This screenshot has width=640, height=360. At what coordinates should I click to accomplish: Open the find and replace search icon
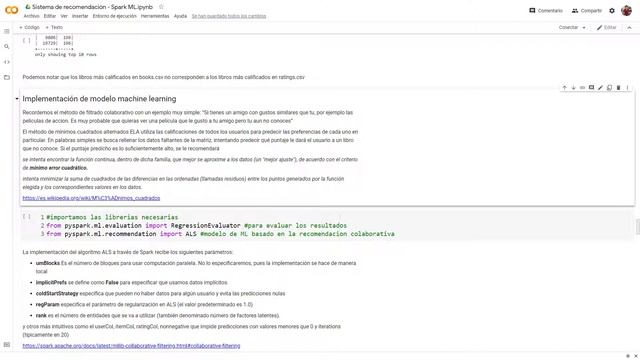(x=7, y=47)
